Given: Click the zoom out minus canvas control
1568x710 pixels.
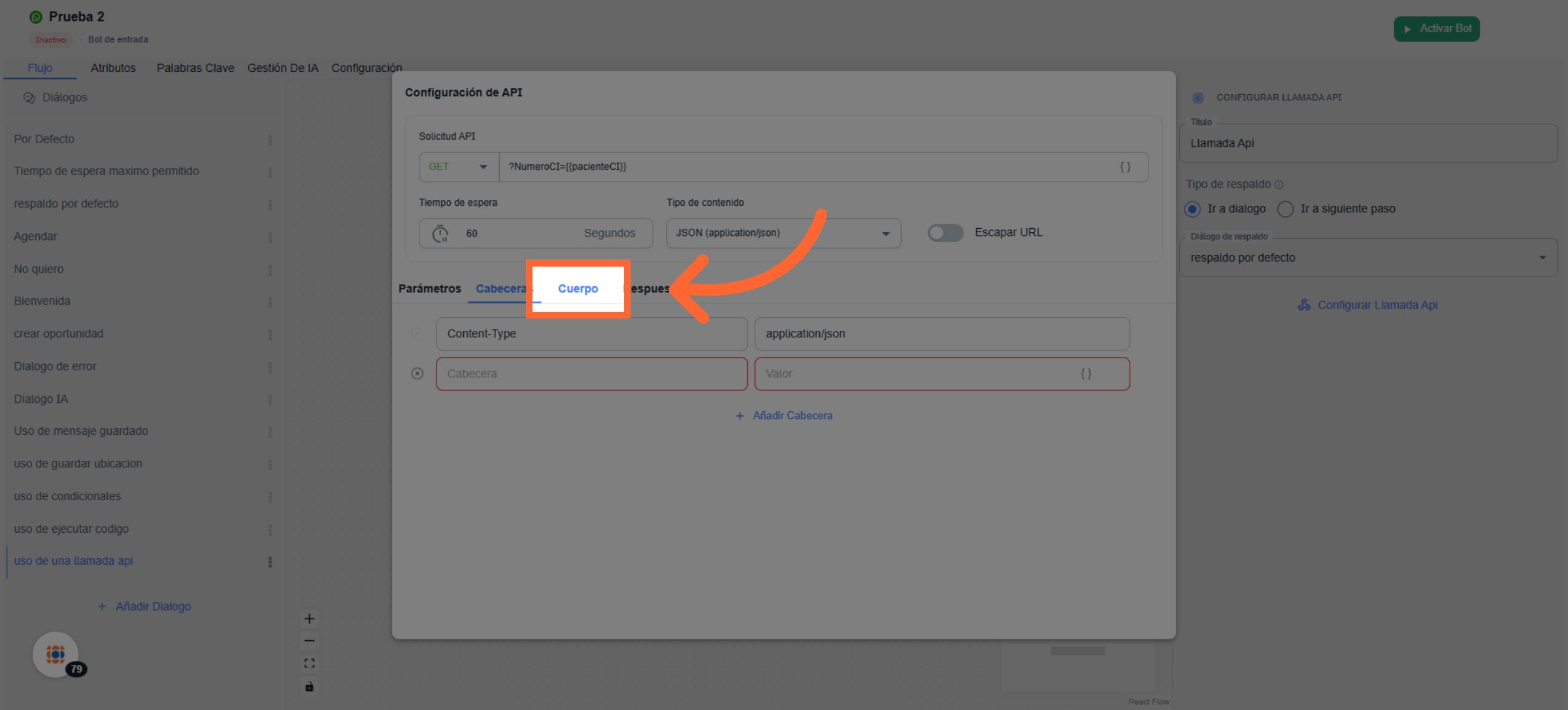Looking at the screenshot, I should click(x=310, y=641).
